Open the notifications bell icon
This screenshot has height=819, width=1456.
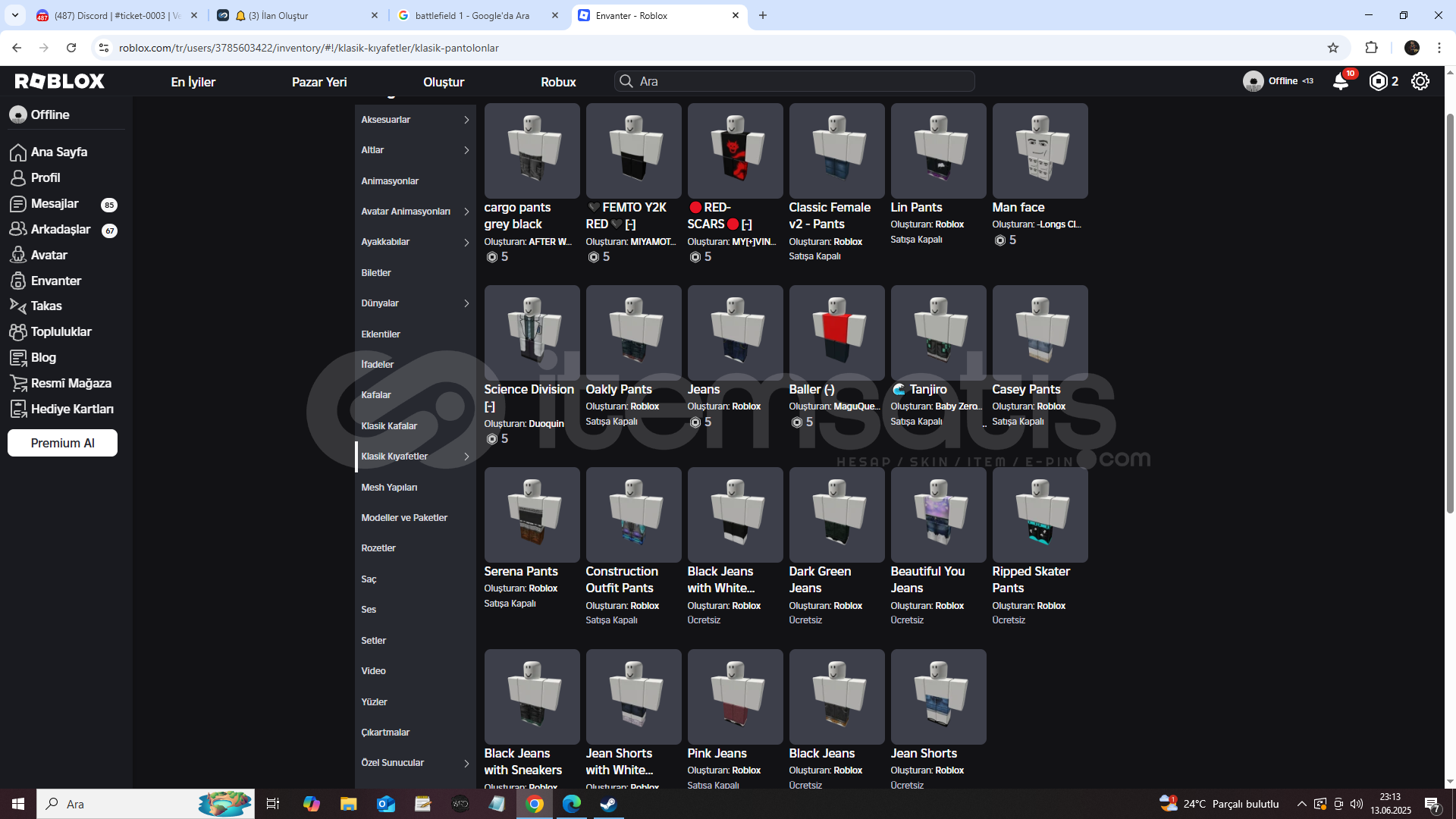pos(1340,81)
